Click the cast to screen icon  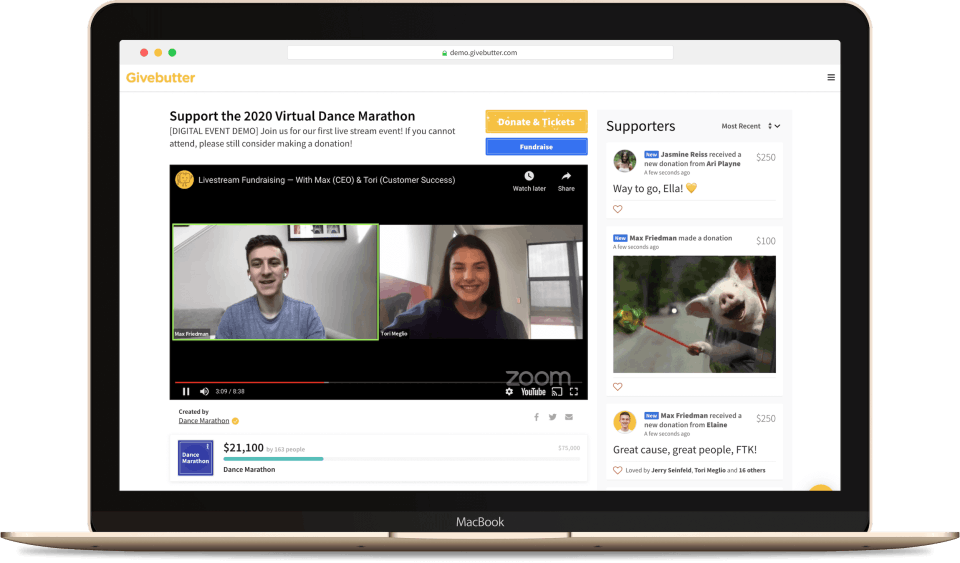pyautogui.click(x=557, y=392)
